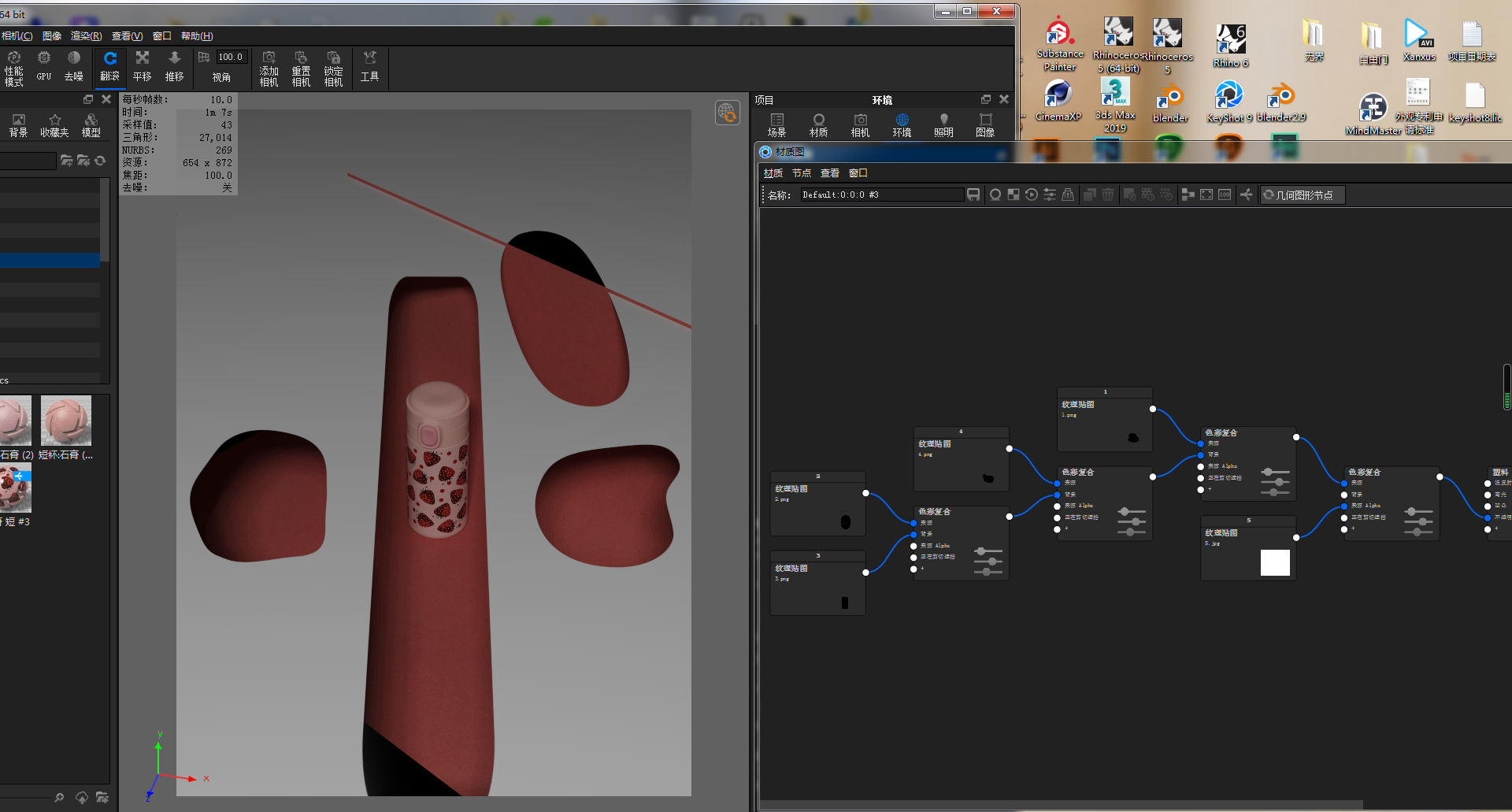Enable GPU rendering mode

[43, 67]
